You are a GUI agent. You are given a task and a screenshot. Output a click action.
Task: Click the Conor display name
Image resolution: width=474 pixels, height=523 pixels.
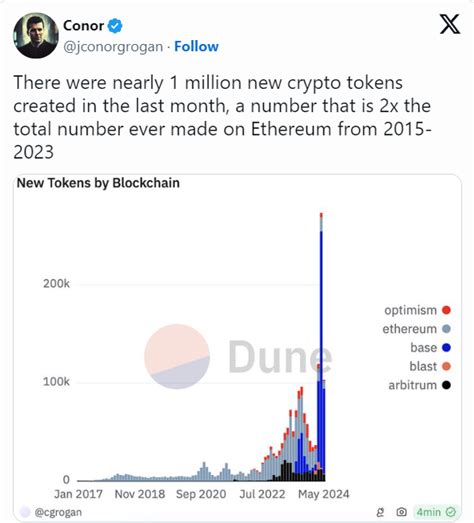(x=83, y=26)
